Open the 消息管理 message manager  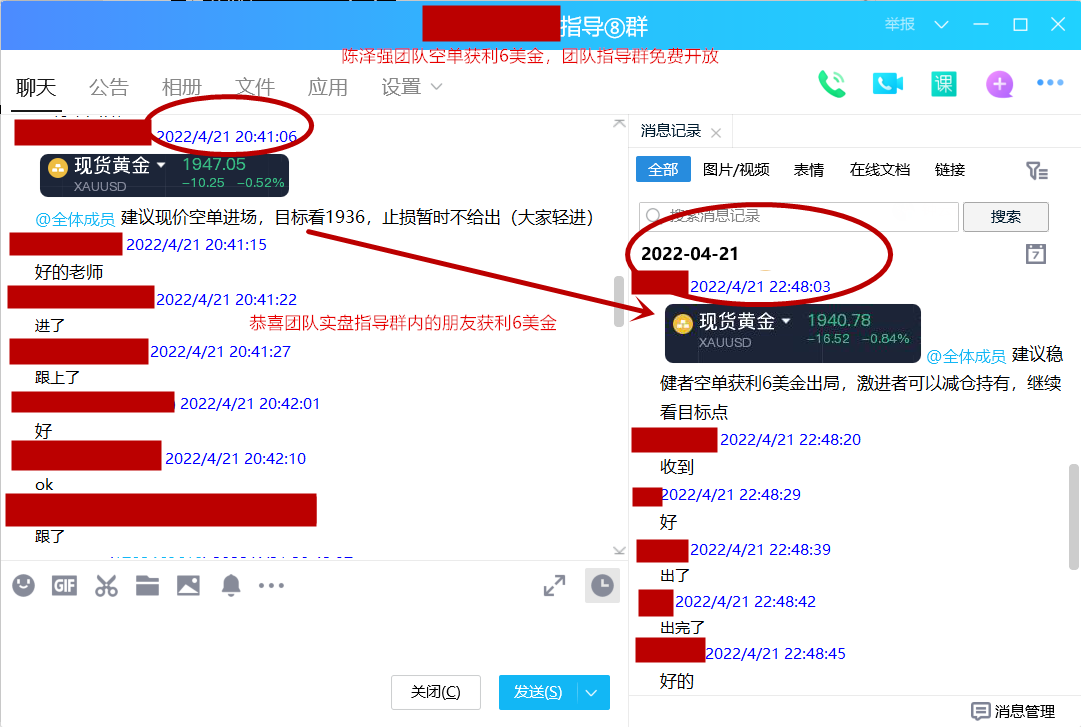click(1013, 711)
